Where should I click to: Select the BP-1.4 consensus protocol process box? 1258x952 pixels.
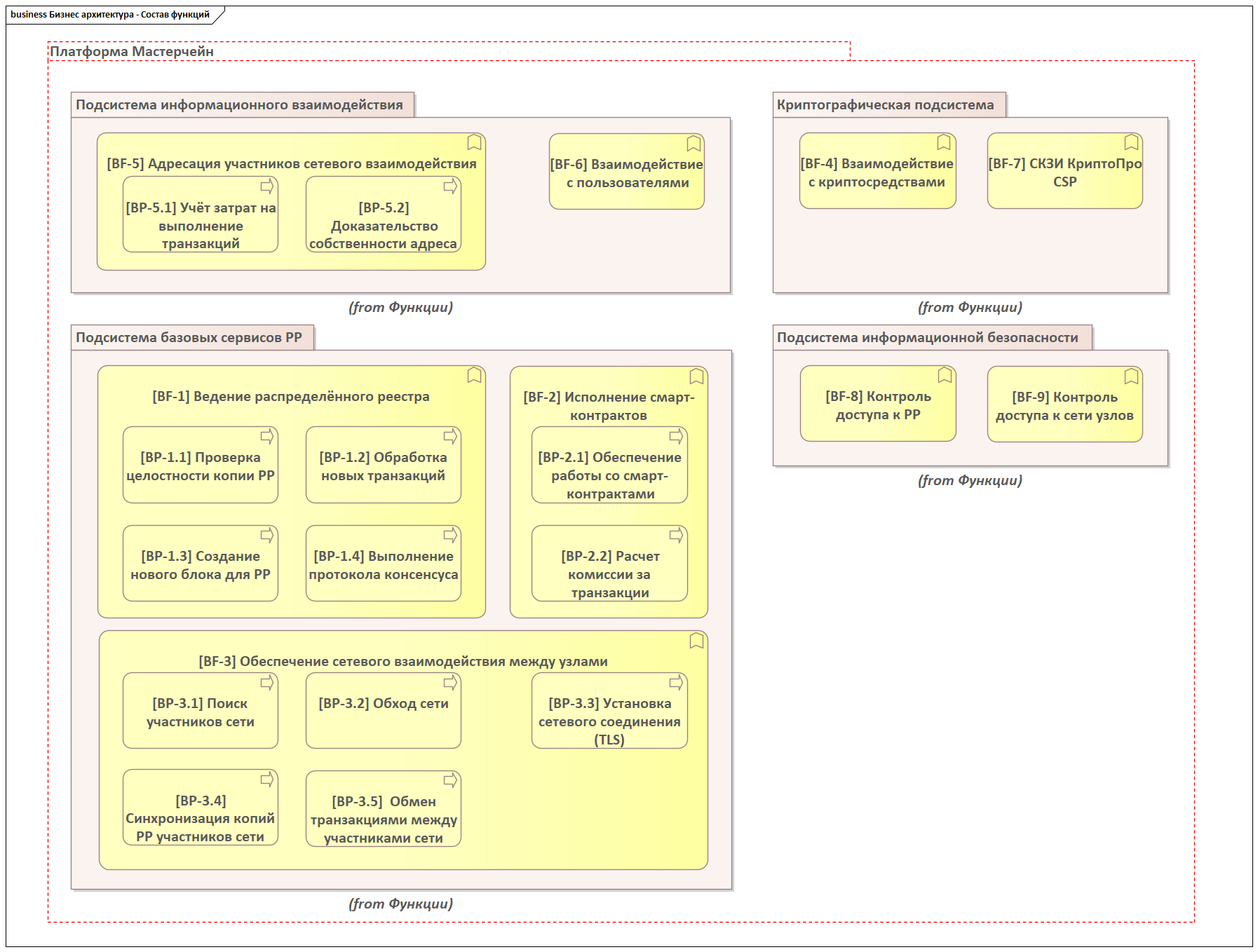tap(383, 565)
